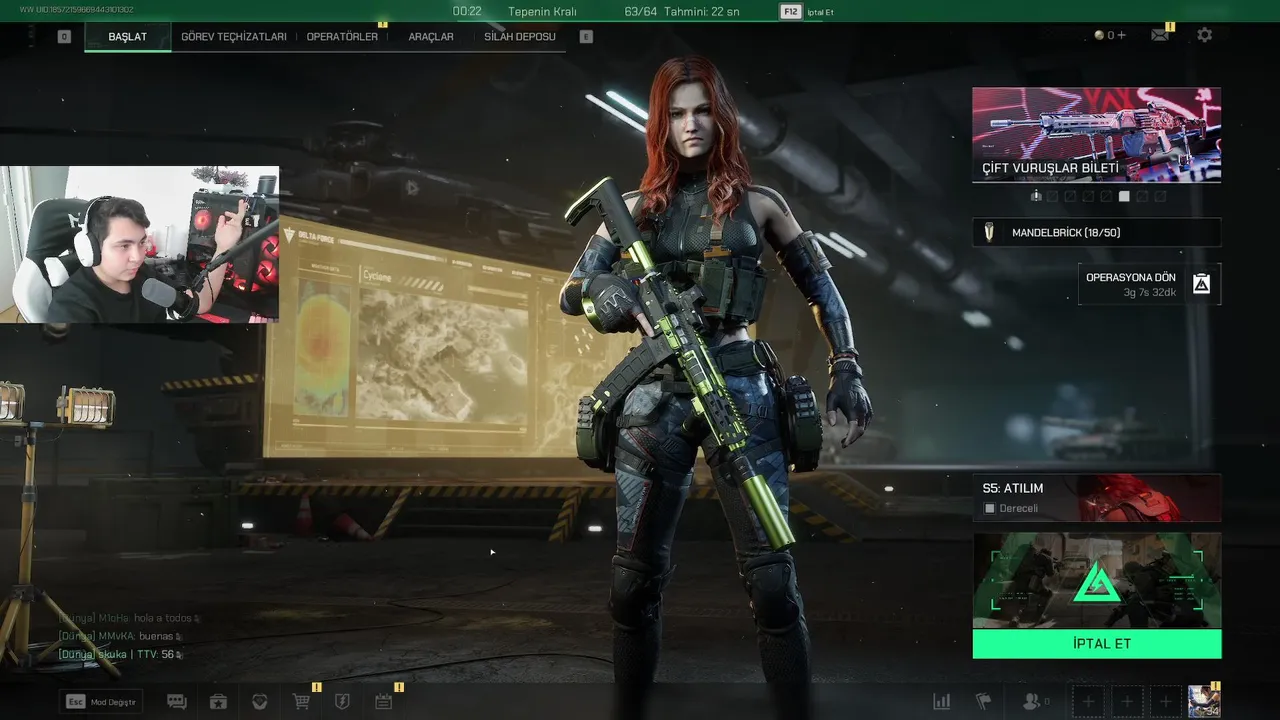Click chat message from MMvKA
The width and height of the screenshot is (1280, 720).
[x=118, y=636]
